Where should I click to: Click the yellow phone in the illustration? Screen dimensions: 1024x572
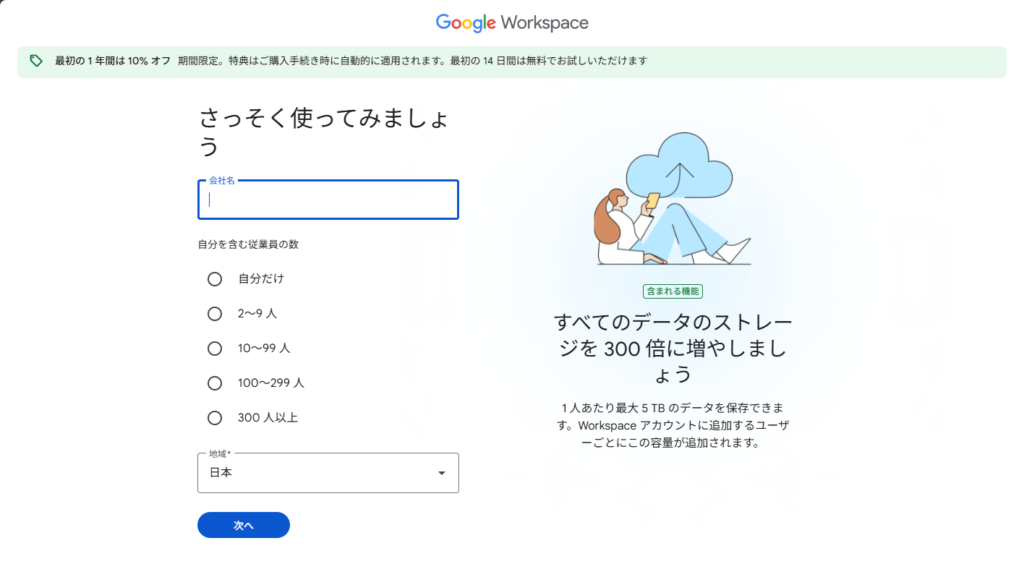point(653,201)
